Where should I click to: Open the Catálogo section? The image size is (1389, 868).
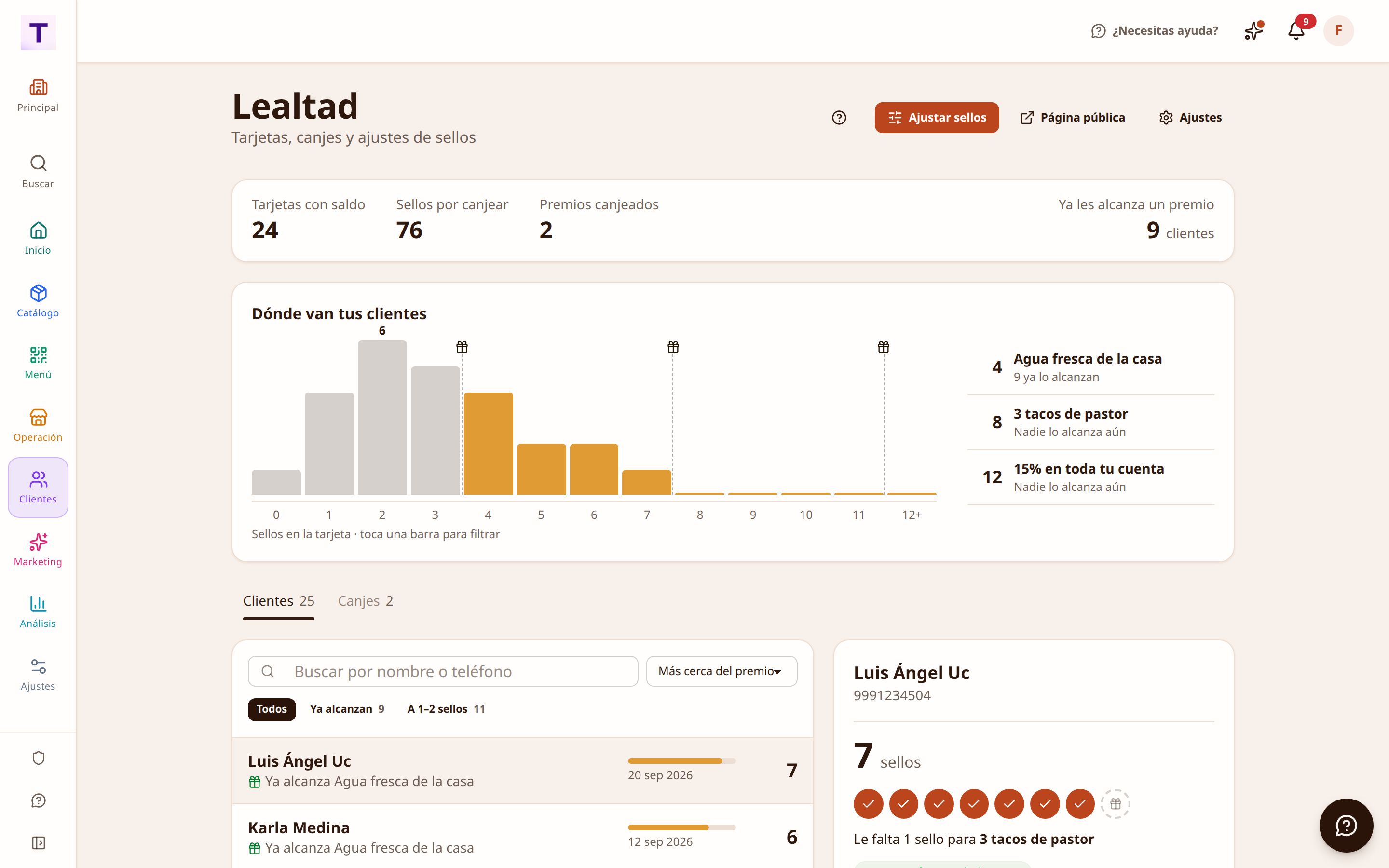click(38, 301)
